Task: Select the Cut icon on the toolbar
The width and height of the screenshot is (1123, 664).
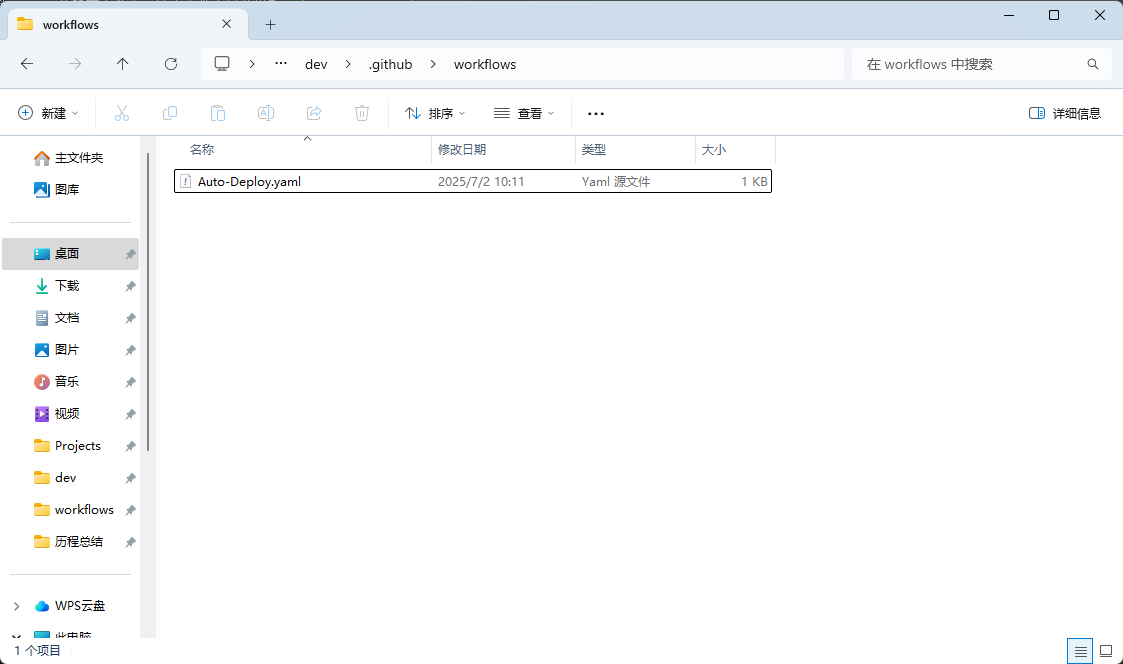Action: [x=122, y=113]
